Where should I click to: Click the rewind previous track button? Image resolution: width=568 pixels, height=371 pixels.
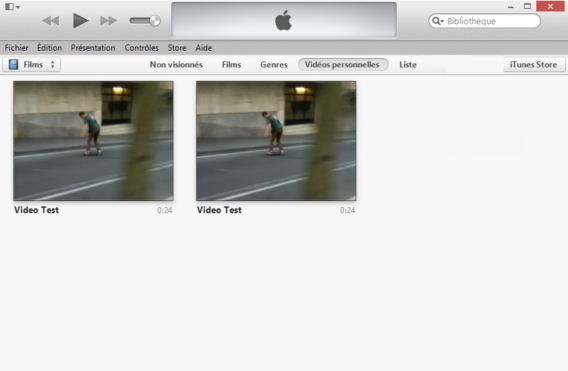pos(51,21)
